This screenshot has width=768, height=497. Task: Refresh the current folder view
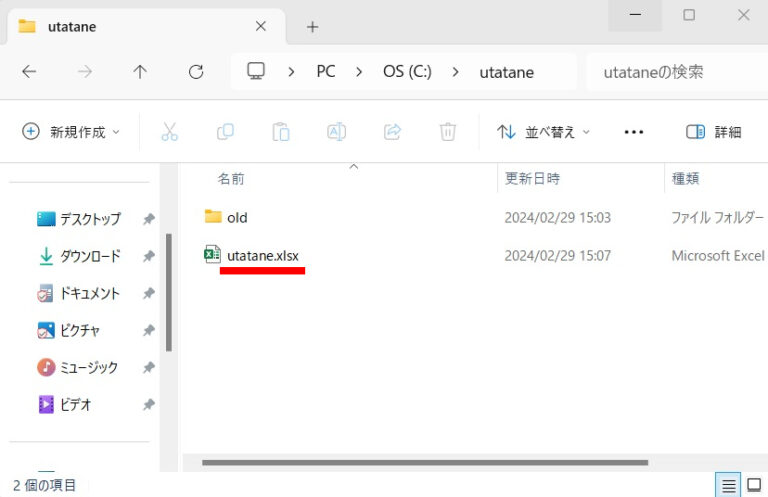(x=196, y=72)
